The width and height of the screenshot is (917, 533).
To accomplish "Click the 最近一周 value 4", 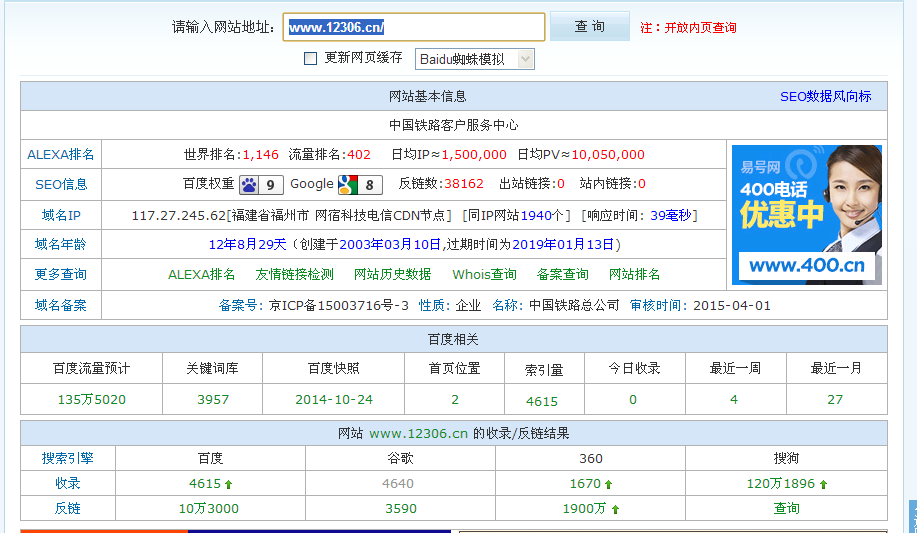I will click(x=734, y=400).
